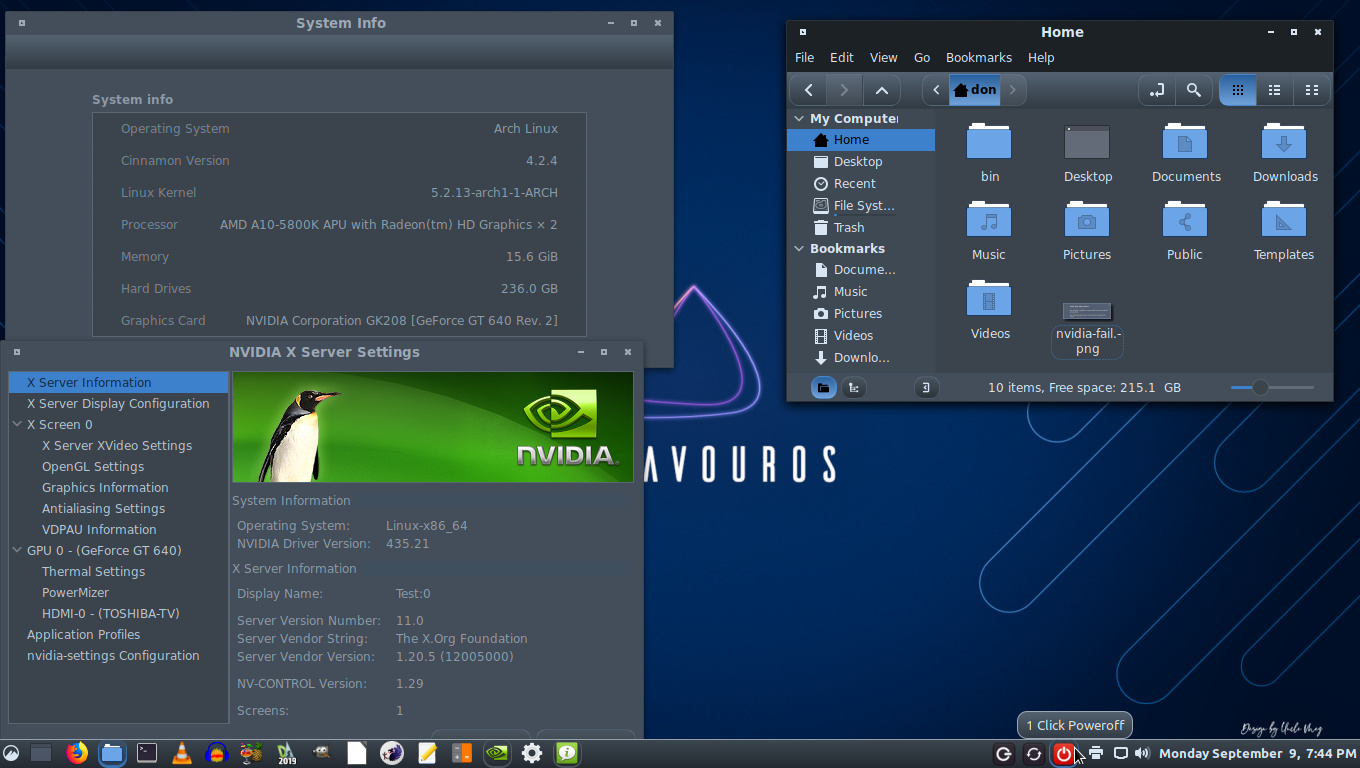Open the Bookmarks menu
Viewport: 1360px width, 768px height.
point(979,58)
